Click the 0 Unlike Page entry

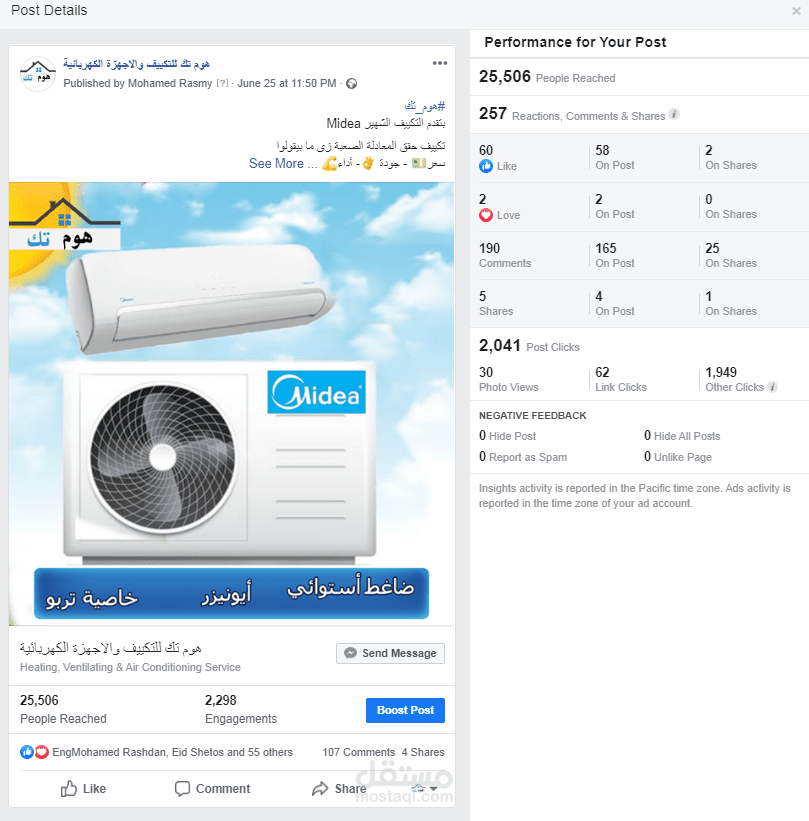click(x=678, y=457)
